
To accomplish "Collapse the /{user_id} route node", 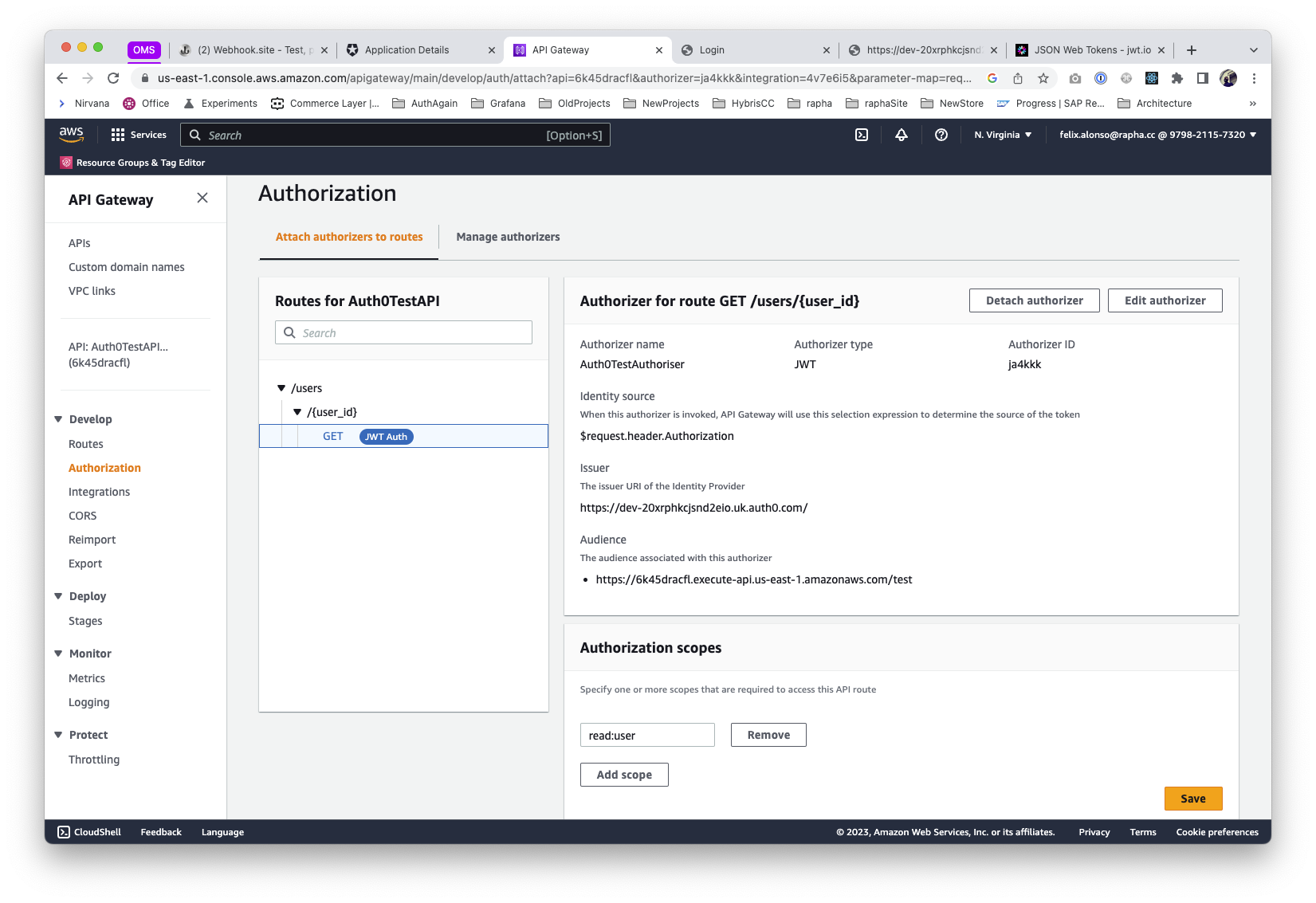I will tap(297, 412).
